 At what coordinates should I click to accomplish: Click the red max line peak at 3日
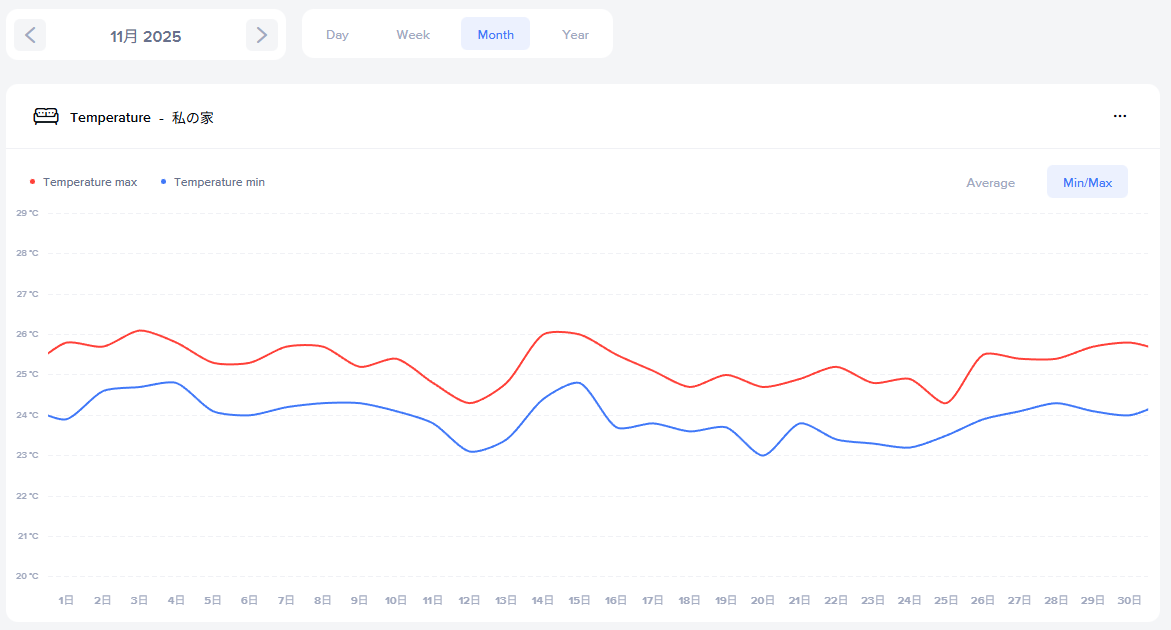click(x=141, y=330)
